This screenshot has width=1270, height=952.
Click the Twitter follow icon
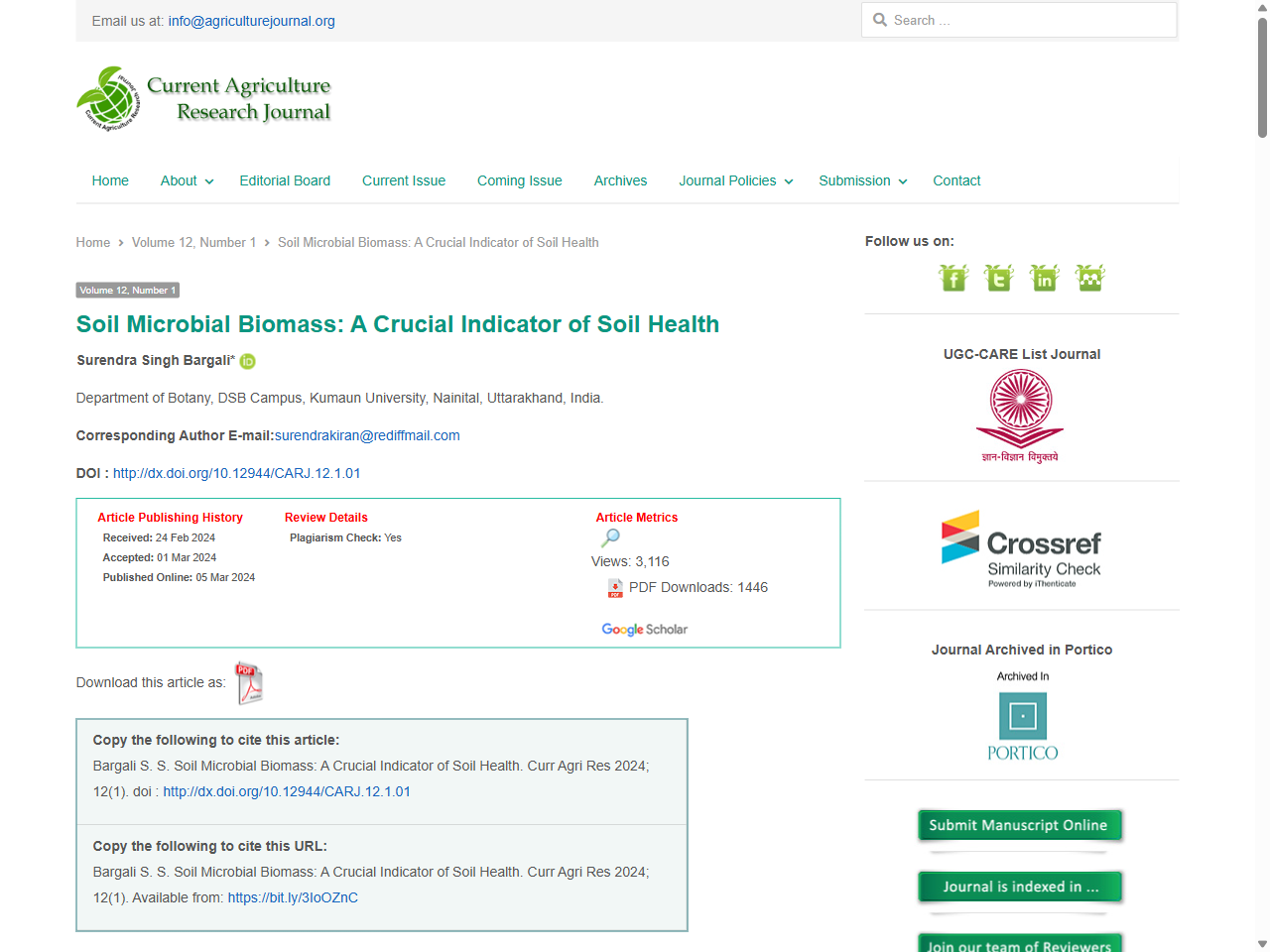click(x=998, y=278)
